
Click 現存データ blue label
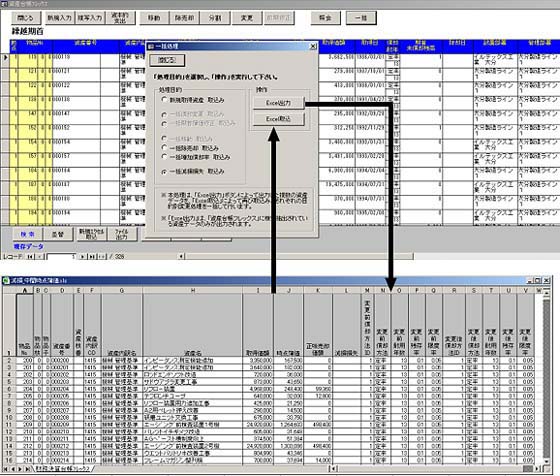(29, 246)
